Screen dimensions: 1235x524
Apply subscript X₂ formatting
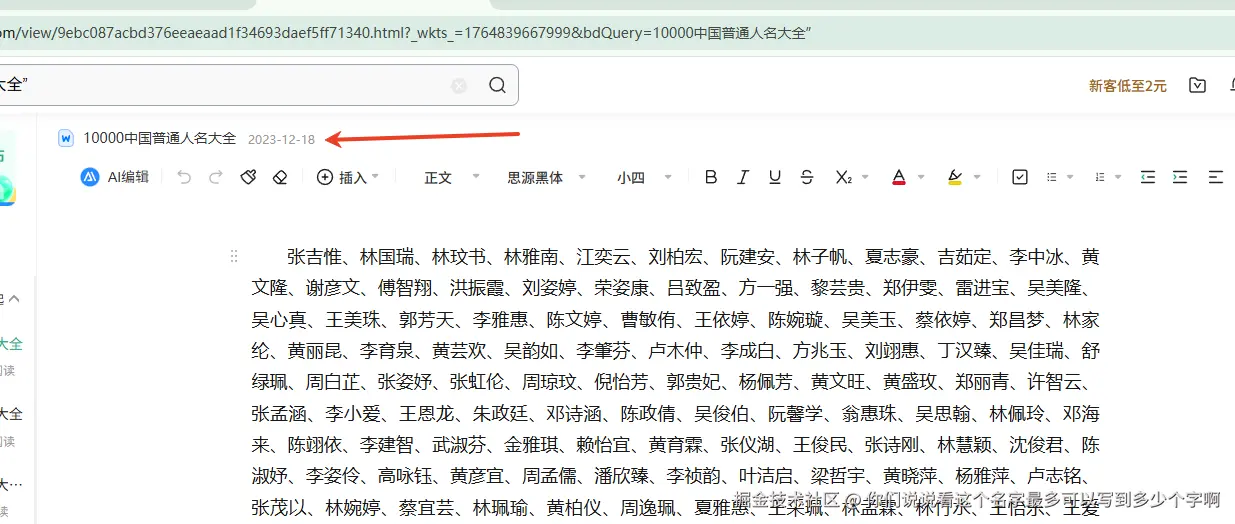click(x=843, y=177)
